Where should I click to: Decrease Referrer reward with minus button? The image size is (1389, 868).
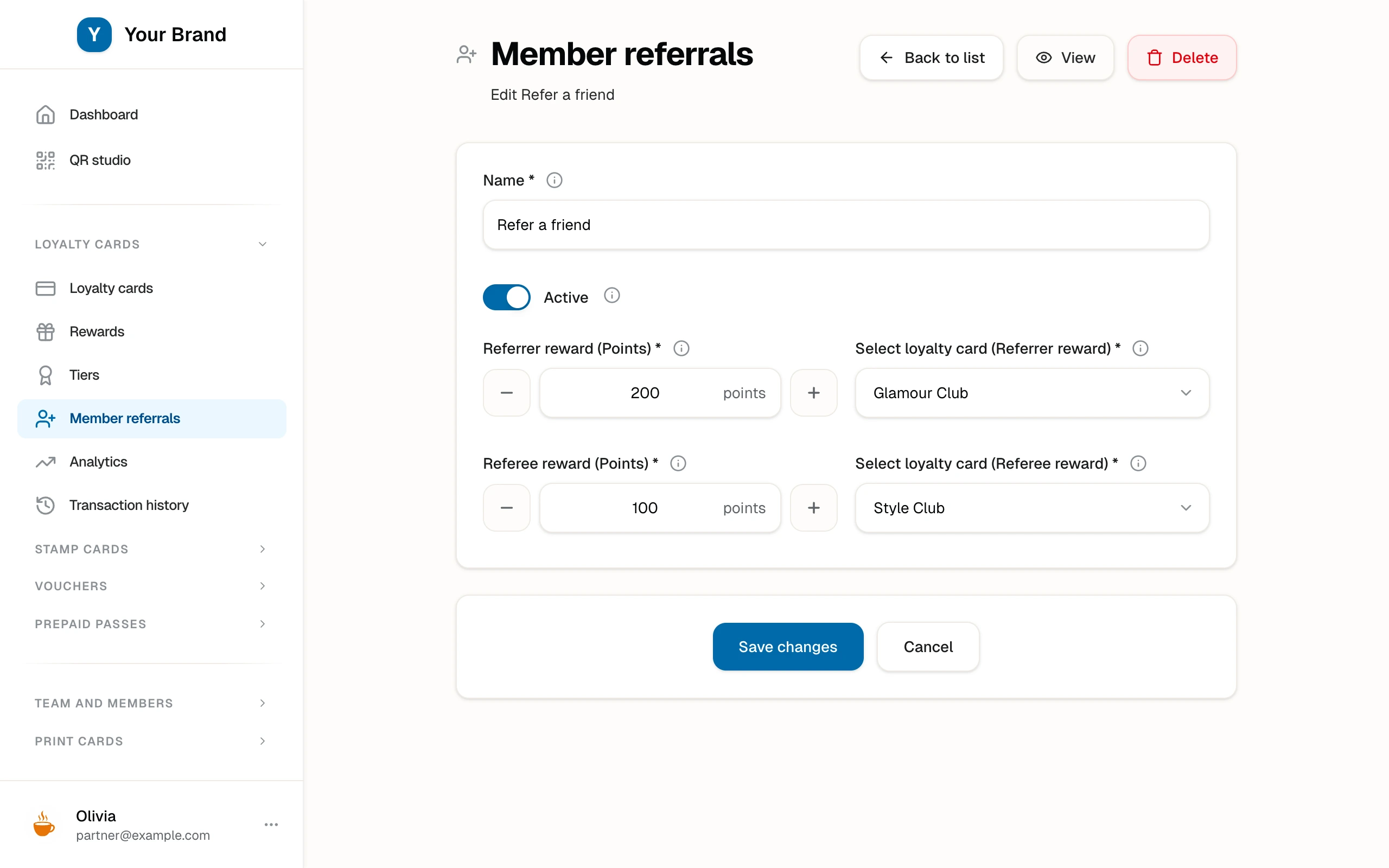[506, 393]
